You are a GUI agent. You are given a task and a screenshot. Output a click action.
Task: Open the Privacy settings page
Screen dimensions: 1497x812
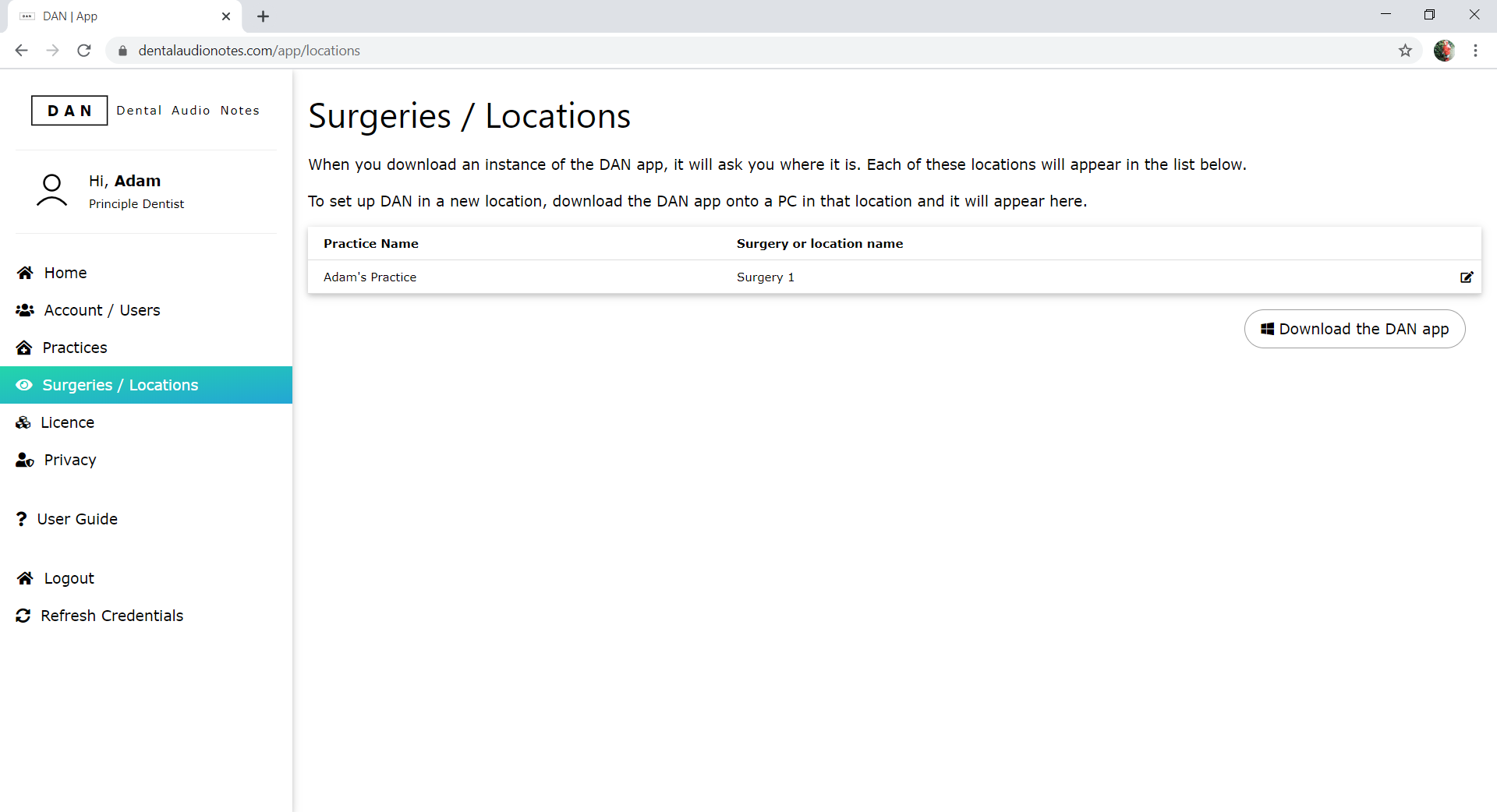pos(69,460)
